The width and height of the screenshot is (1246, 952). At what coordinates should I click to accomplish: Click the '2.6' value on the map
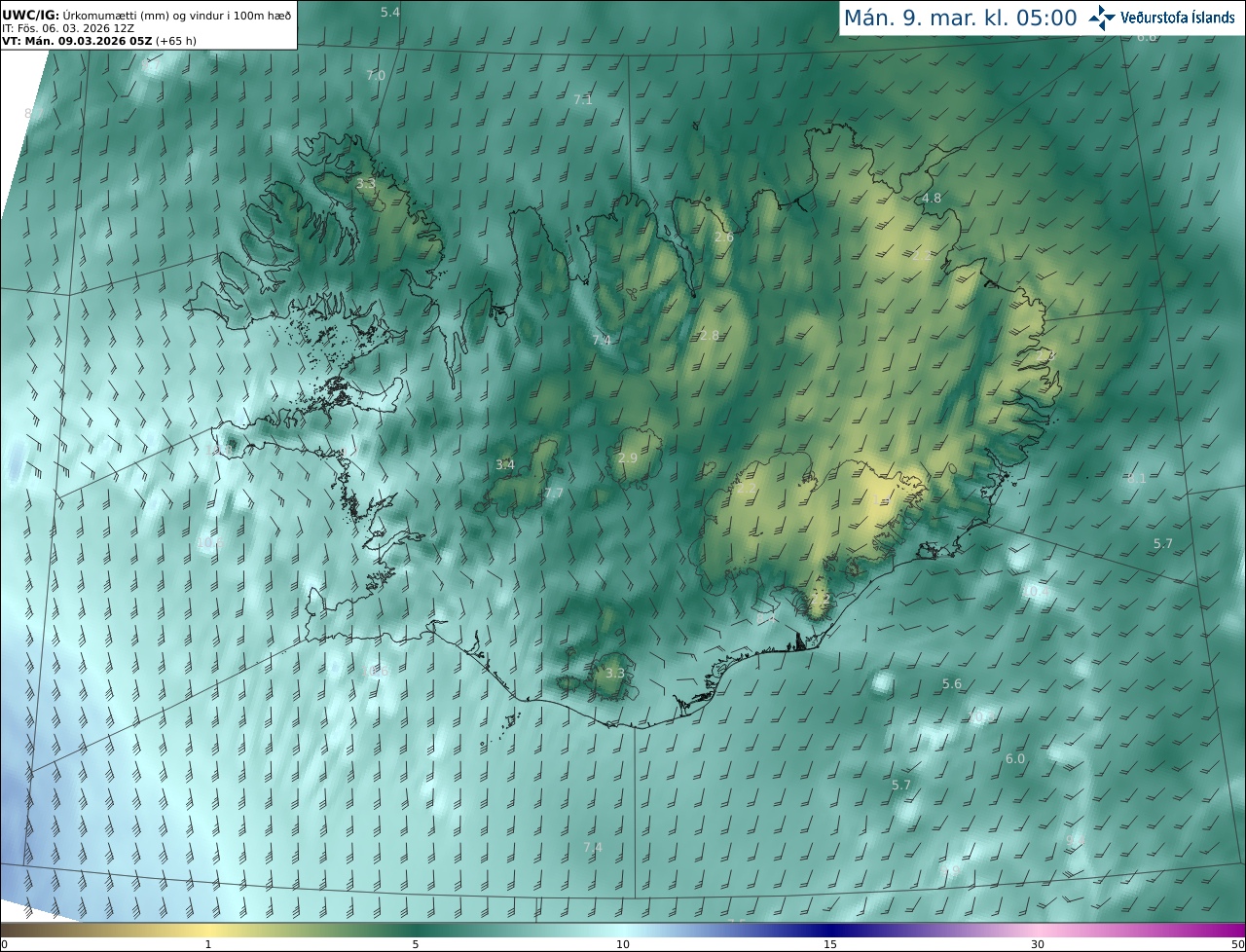tap(723, 237)
